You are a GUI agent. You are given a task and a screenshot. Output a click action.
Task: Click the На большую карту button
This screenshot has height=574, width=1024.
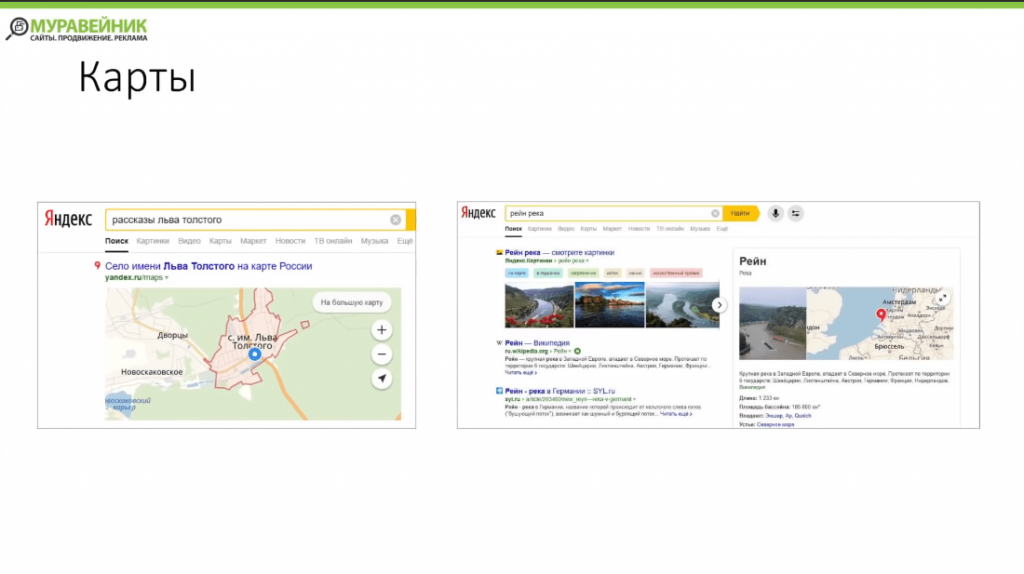pos(352,302)
